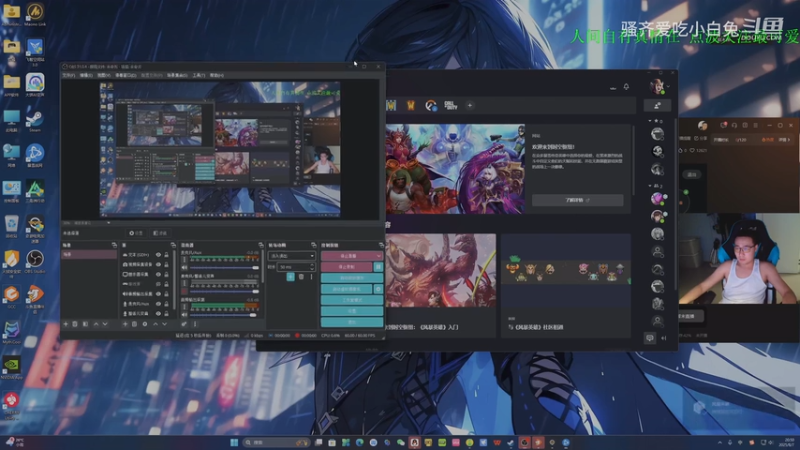Increase the transition duration with the stepper arrows
The width and height of the screenshot is (800, 450).
[312, 265]
